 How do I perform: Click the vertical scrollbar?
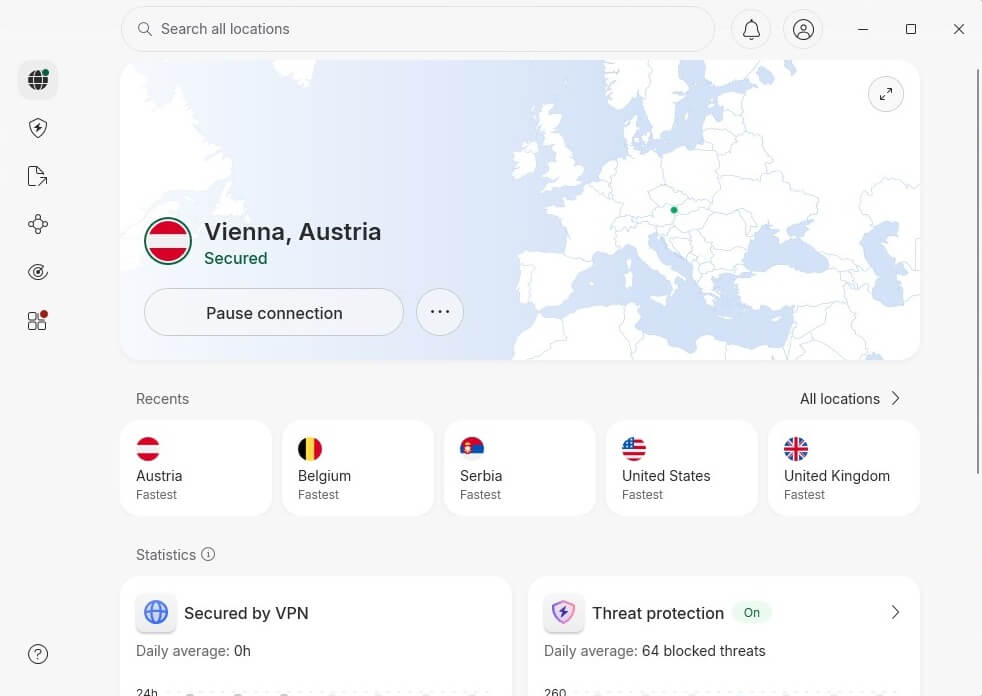click(x=978, y=271)
